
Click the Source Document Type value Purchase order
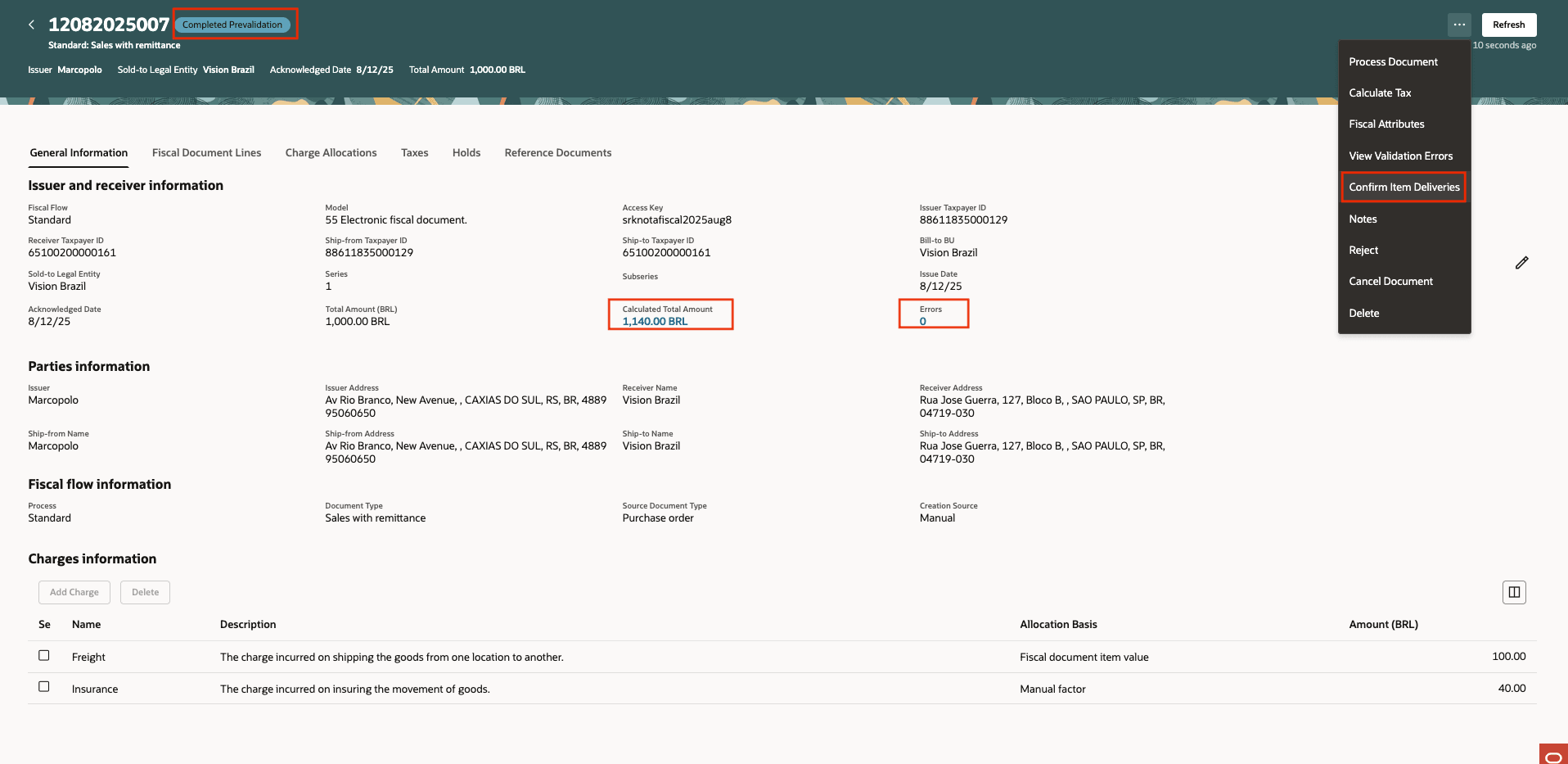click(658, 518)
